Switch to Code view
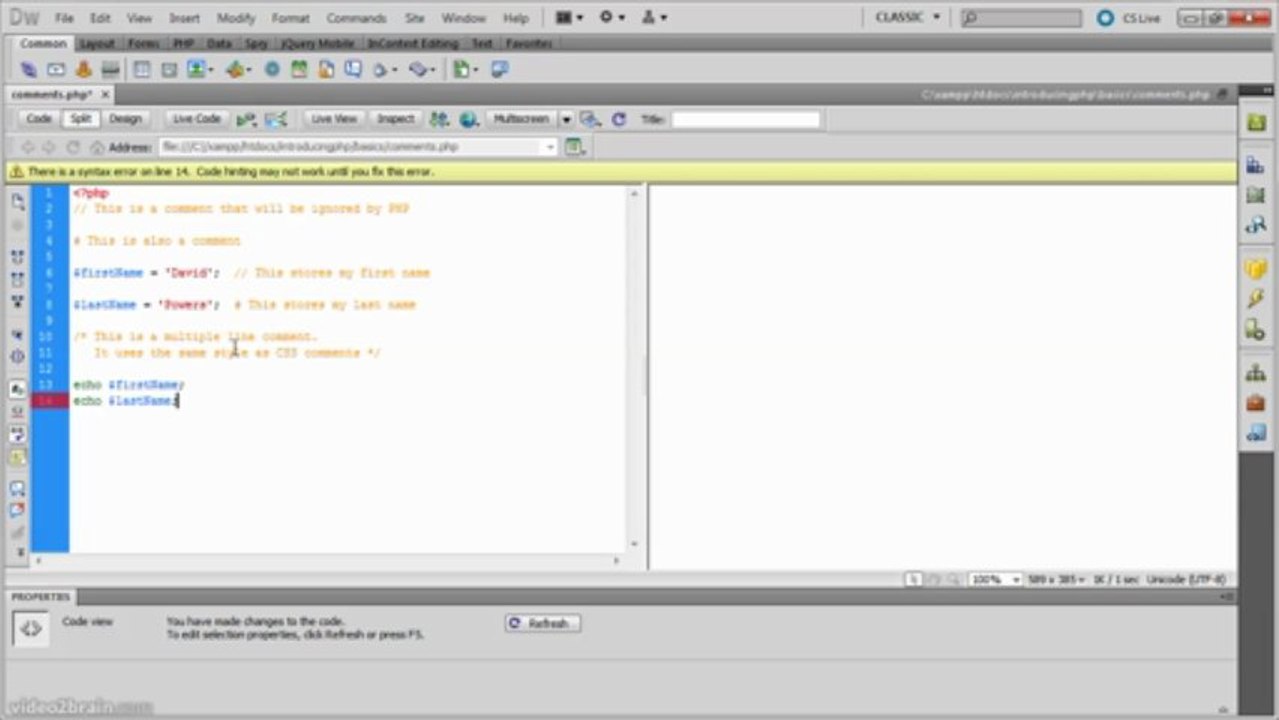Viewport: 1279px width, 720px height. [x=39, y=119]
